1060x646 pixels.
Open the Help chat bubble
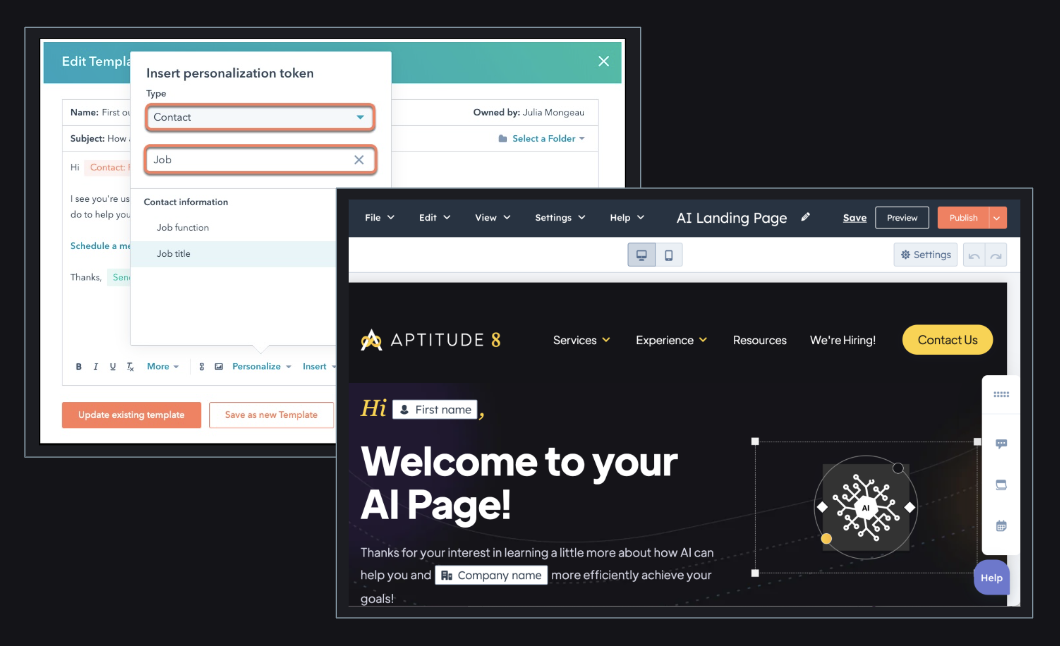992,578
